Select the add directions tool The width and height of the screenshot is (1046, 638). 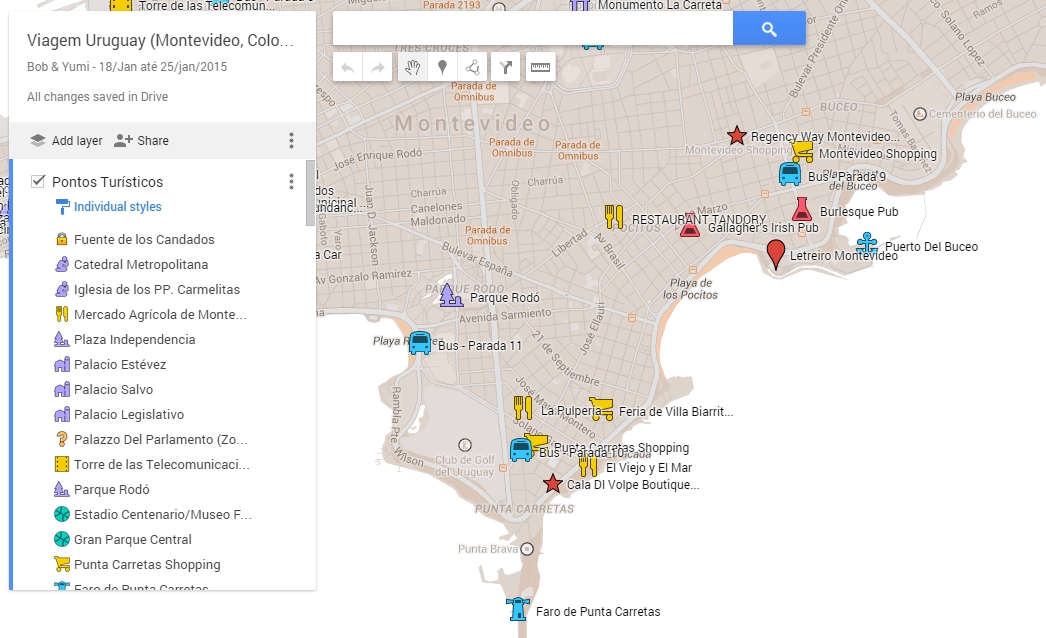tap(506, 67)
